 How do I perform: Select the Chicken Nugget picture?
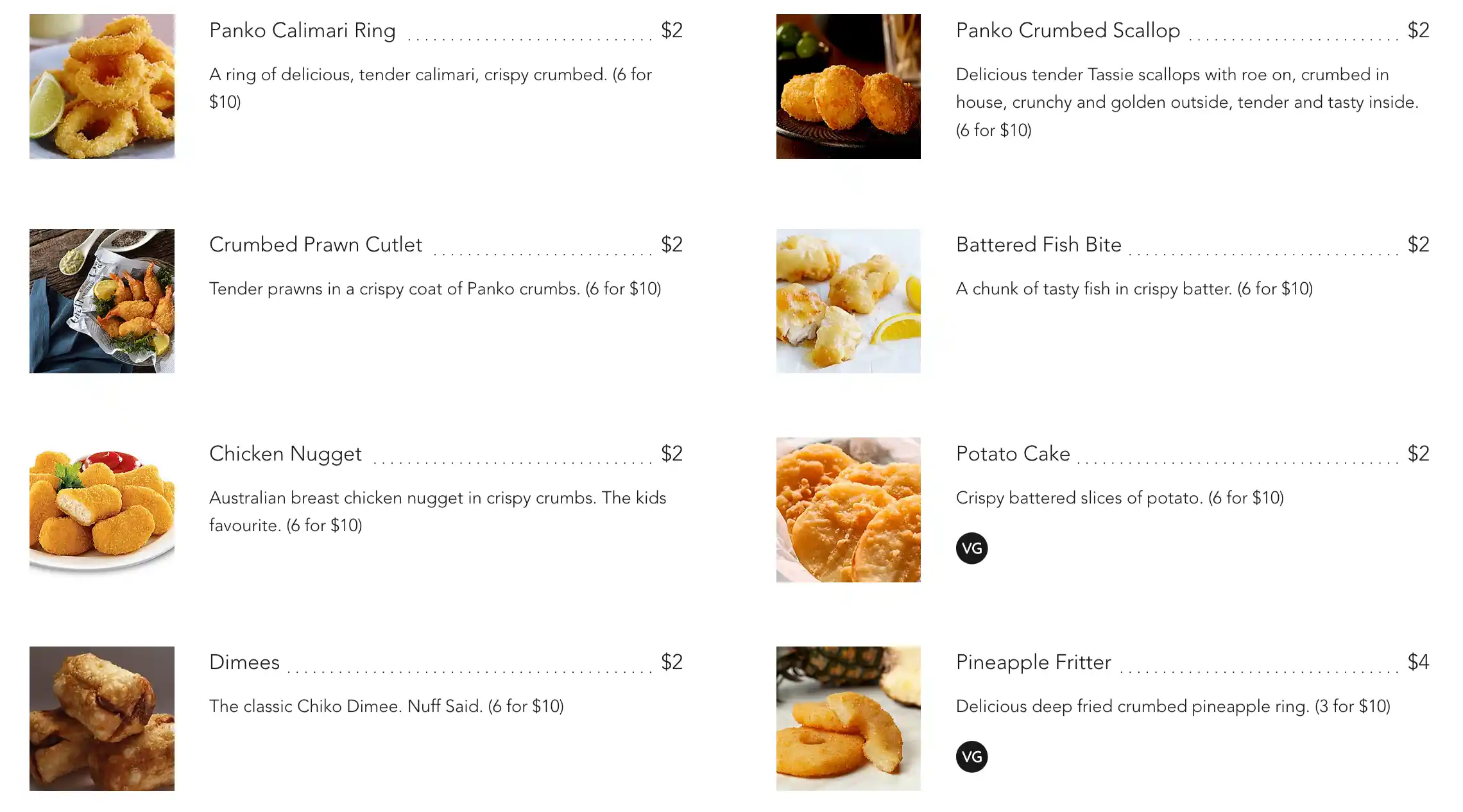click(x=102, y=510)
